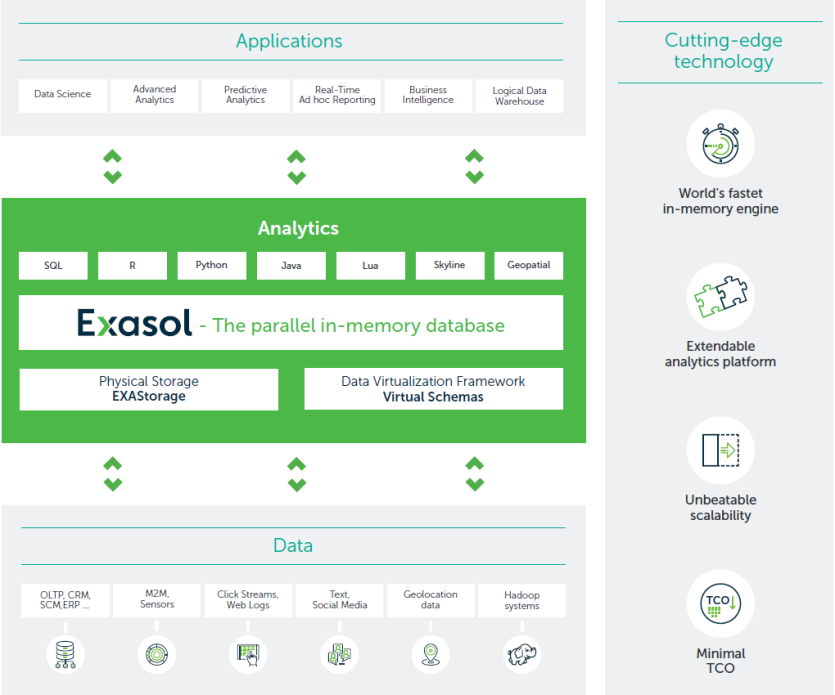This screenshot has width=835, height=695.
Task: Click the stopwatch icon for in-memory engine
Action: tap(721, 144)
